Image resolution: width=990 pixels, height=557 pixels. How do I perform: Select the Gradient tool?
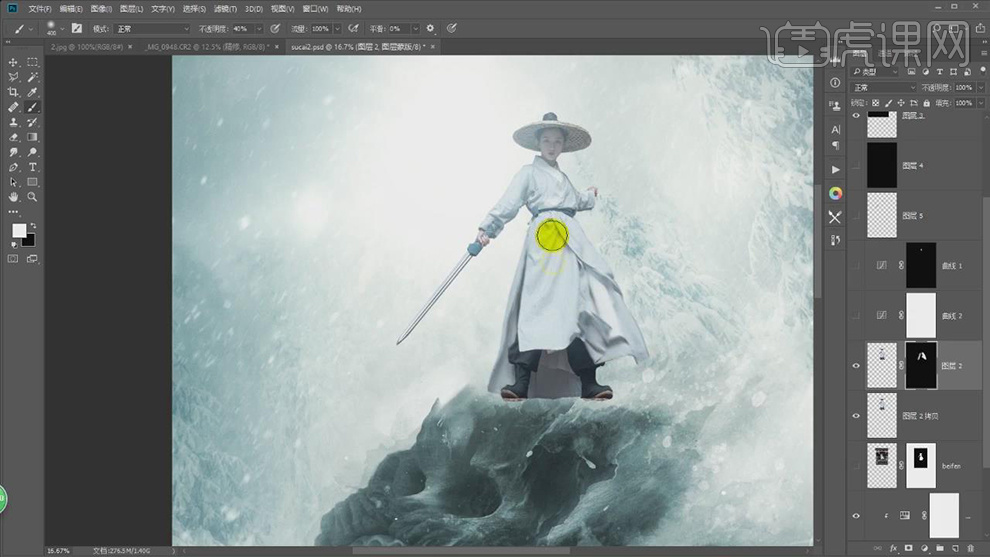click(32, 137)
